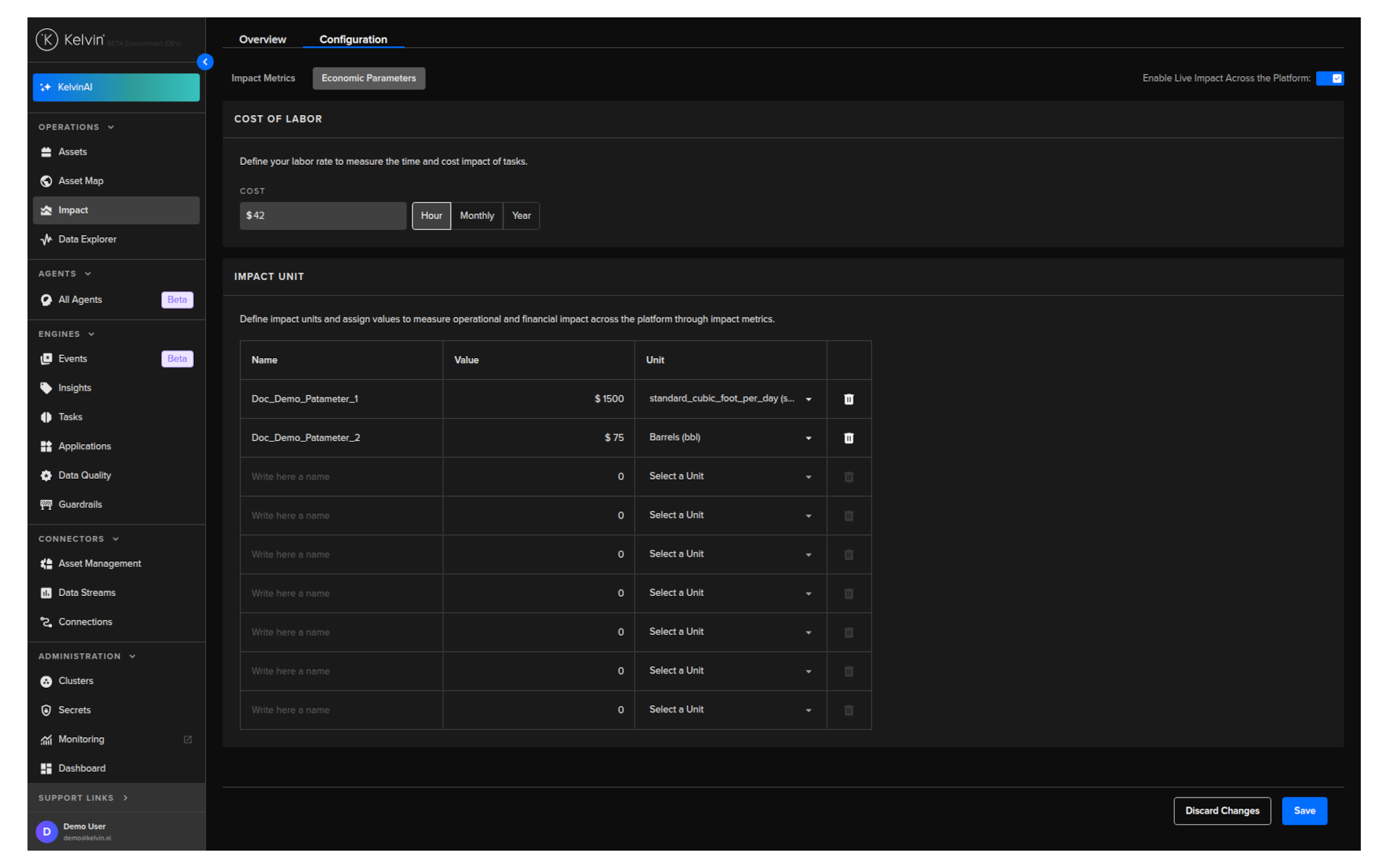Open unit dropdown for Doc_Demo_Patameter_1
The height and width of the screenshot is (868, 1389).
click(x=731, y=399)
